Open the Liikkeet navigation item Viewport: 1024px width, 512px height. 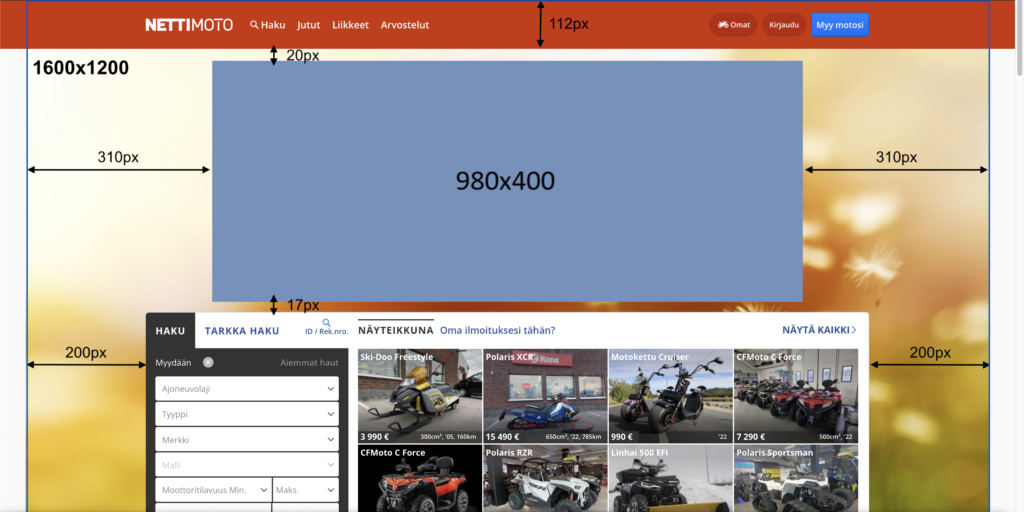[350, 25]
